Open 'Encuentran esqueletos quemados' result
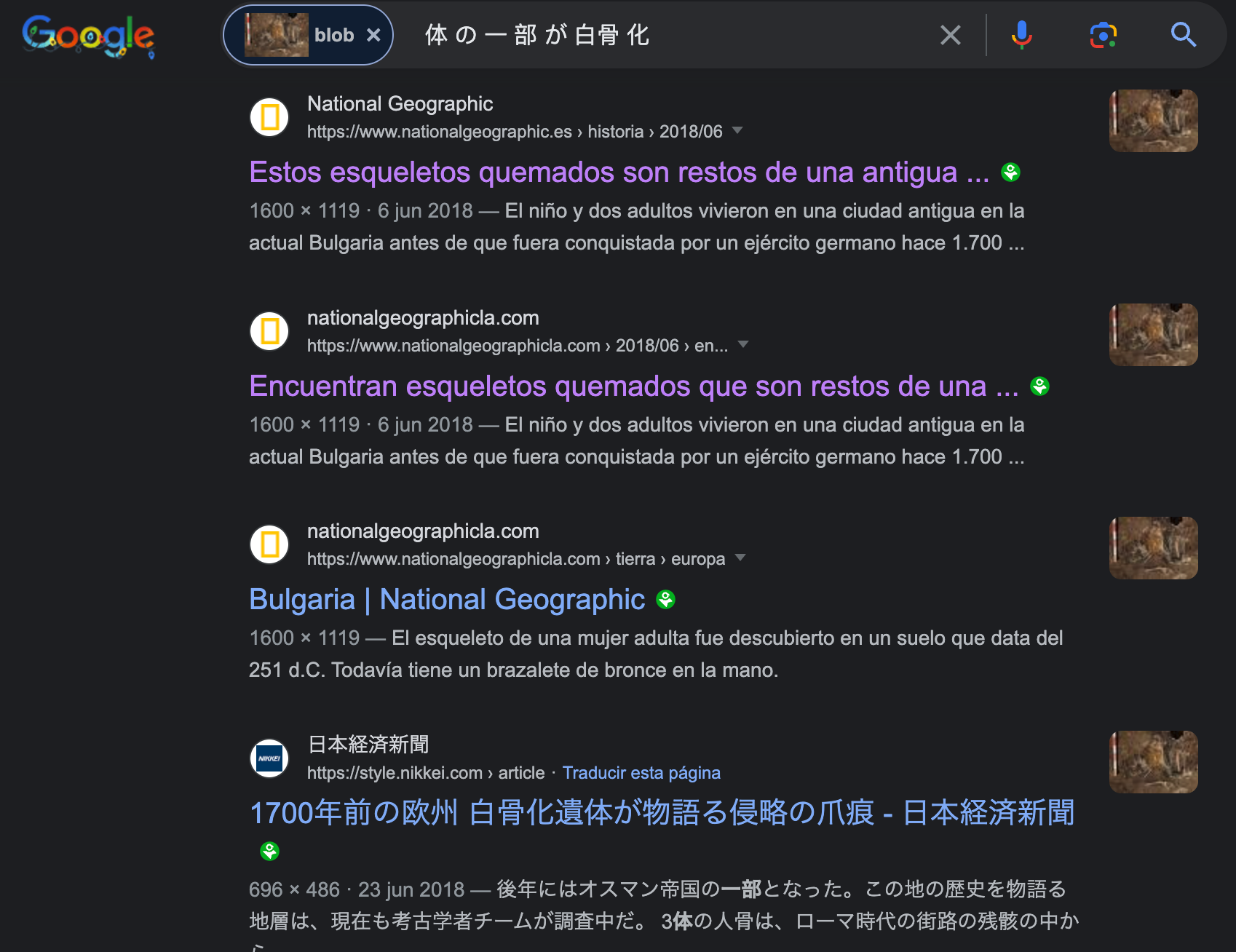This screenshot has width=1236, height=952. pyautogui.click(x=633, y=386)
